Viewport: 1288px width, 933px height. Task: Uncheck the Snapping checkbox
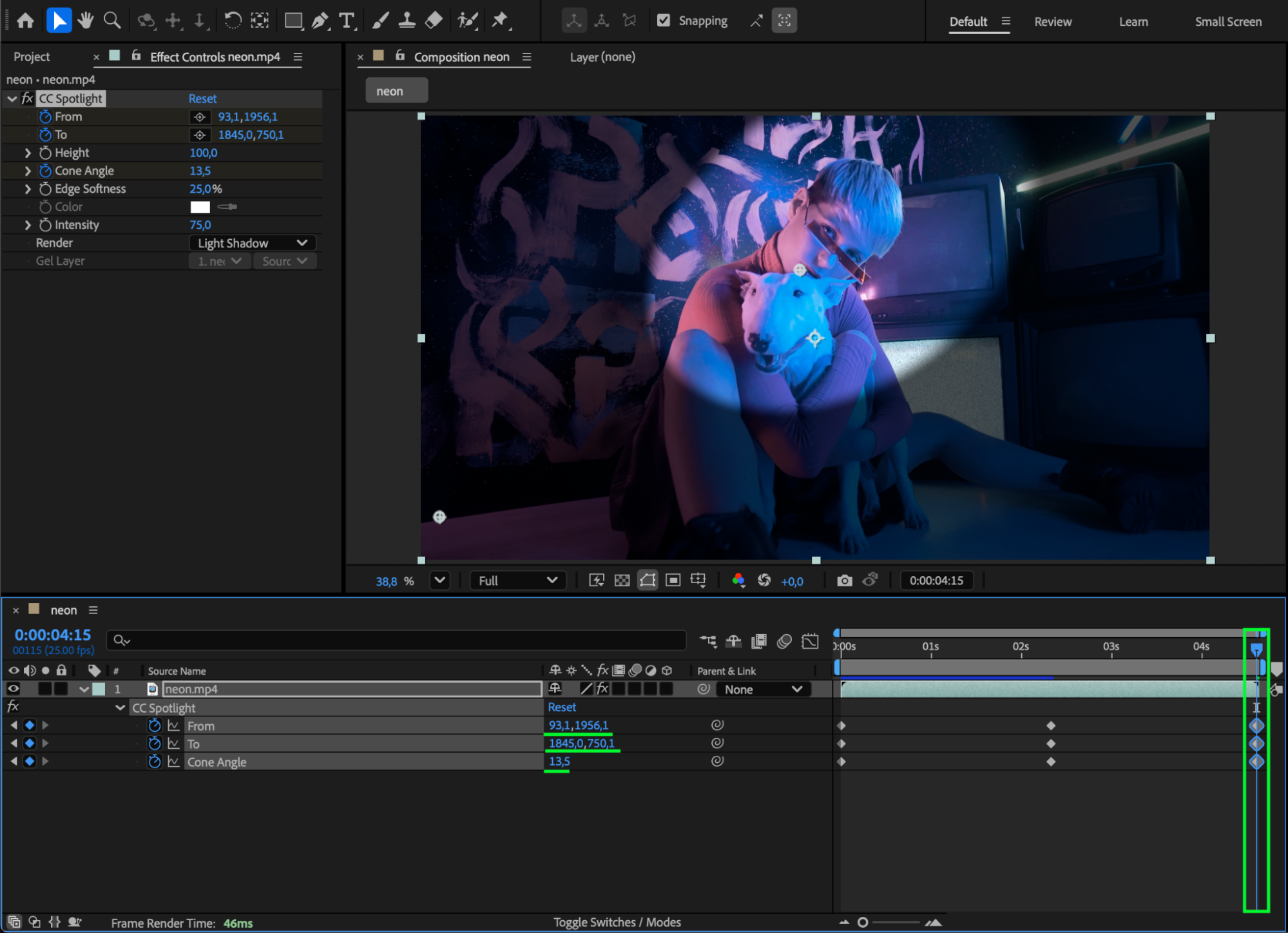[x=663, y=21]
